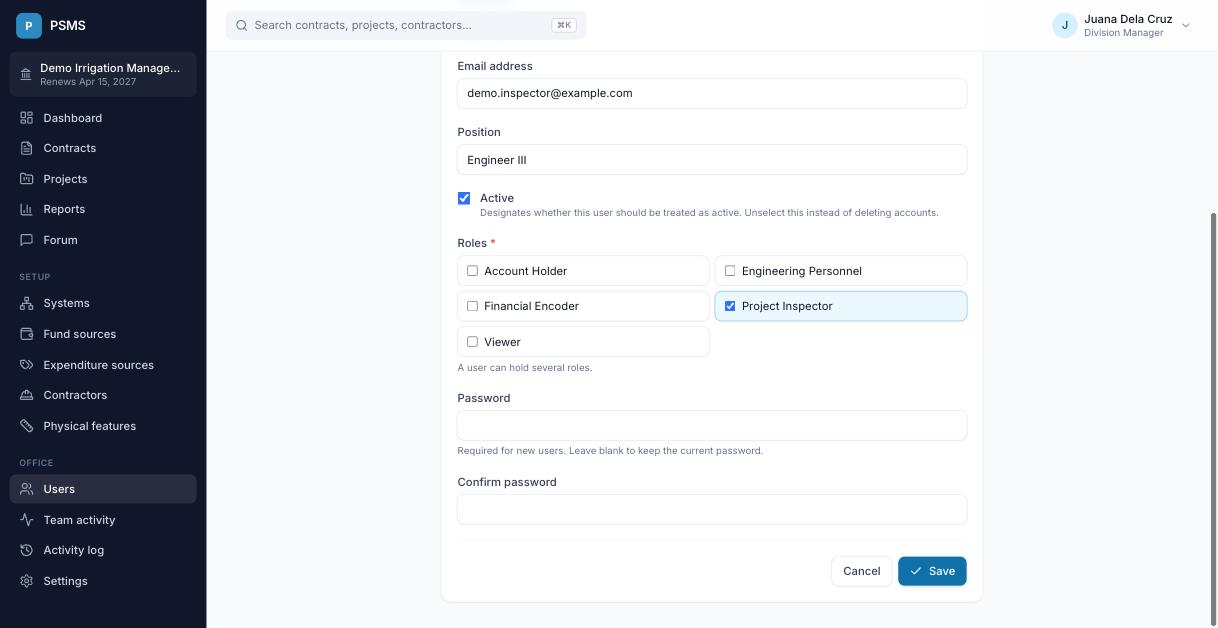
Task: Click the 'Renews Apr 15, 2027' text
Action: pyautogui.click(x=88, y=82)
